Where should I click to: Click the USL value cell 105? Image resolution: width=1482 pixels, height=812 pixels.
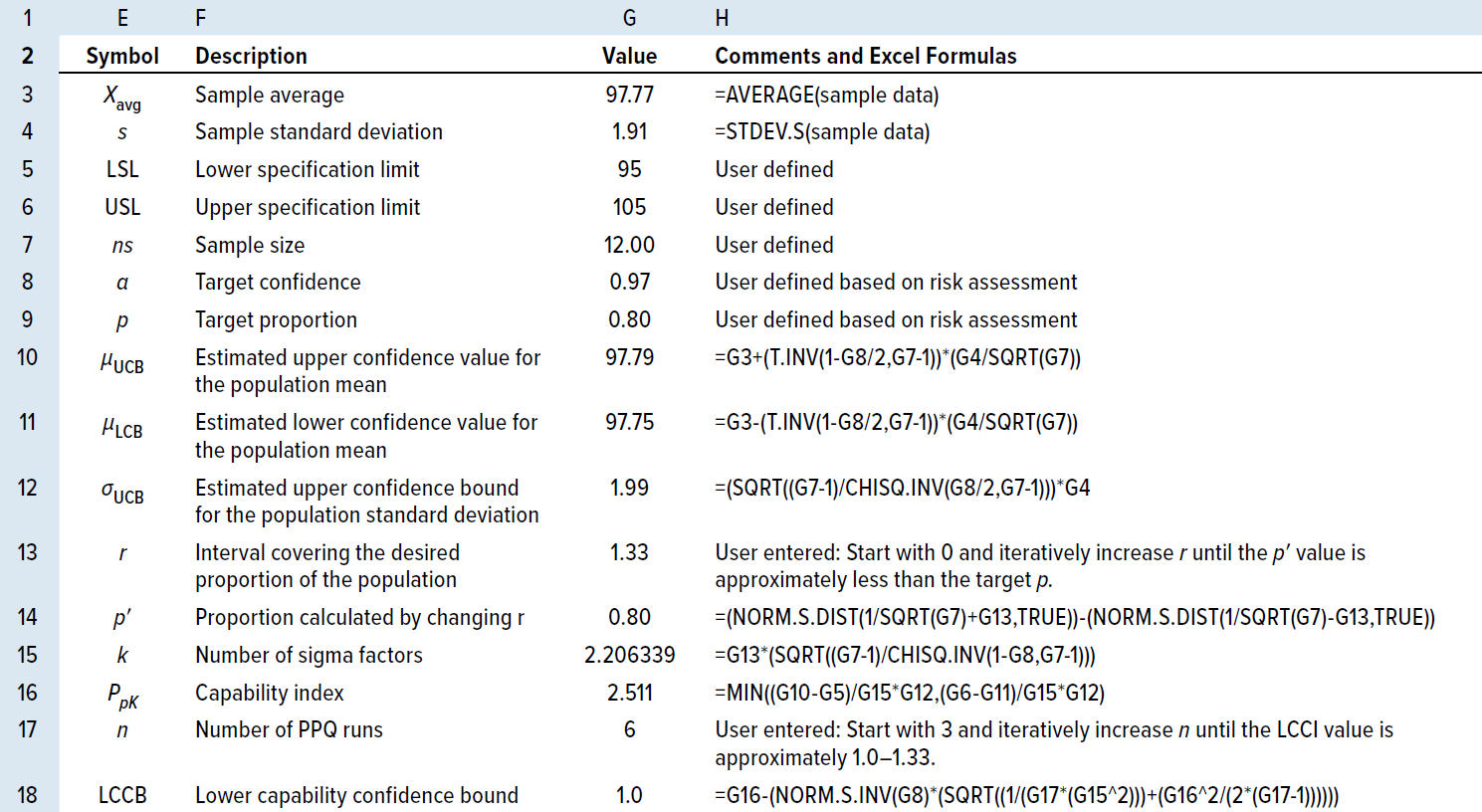[629, 207]
